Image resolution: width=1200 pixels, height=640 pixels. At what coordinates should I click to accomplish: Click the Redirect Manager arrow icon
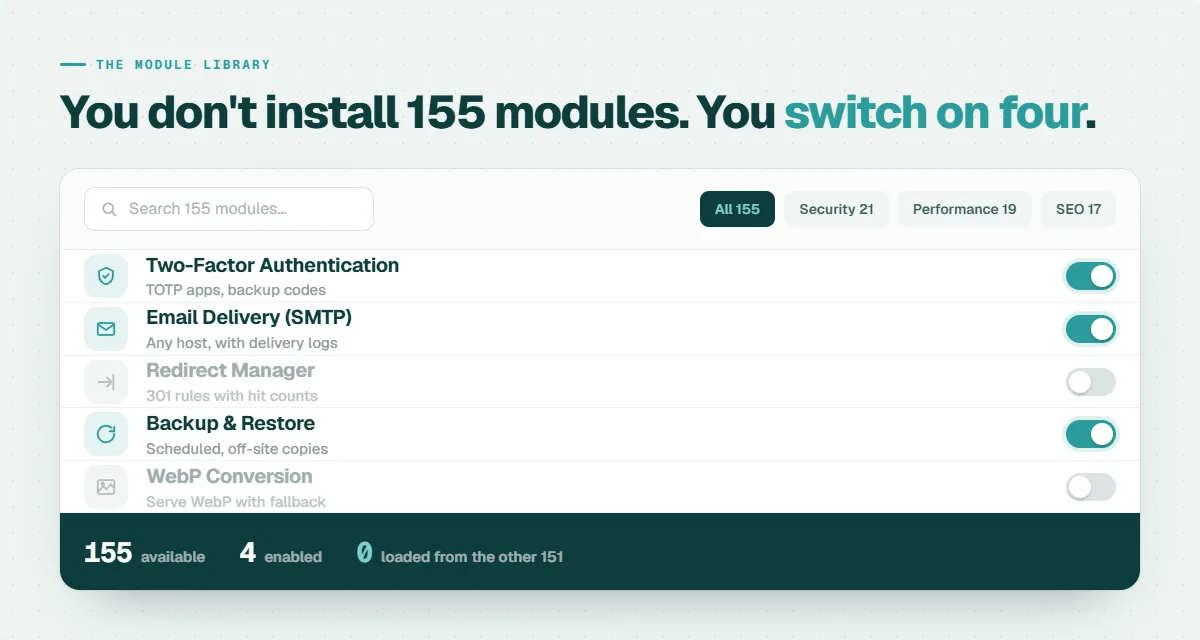pos(106,382)
